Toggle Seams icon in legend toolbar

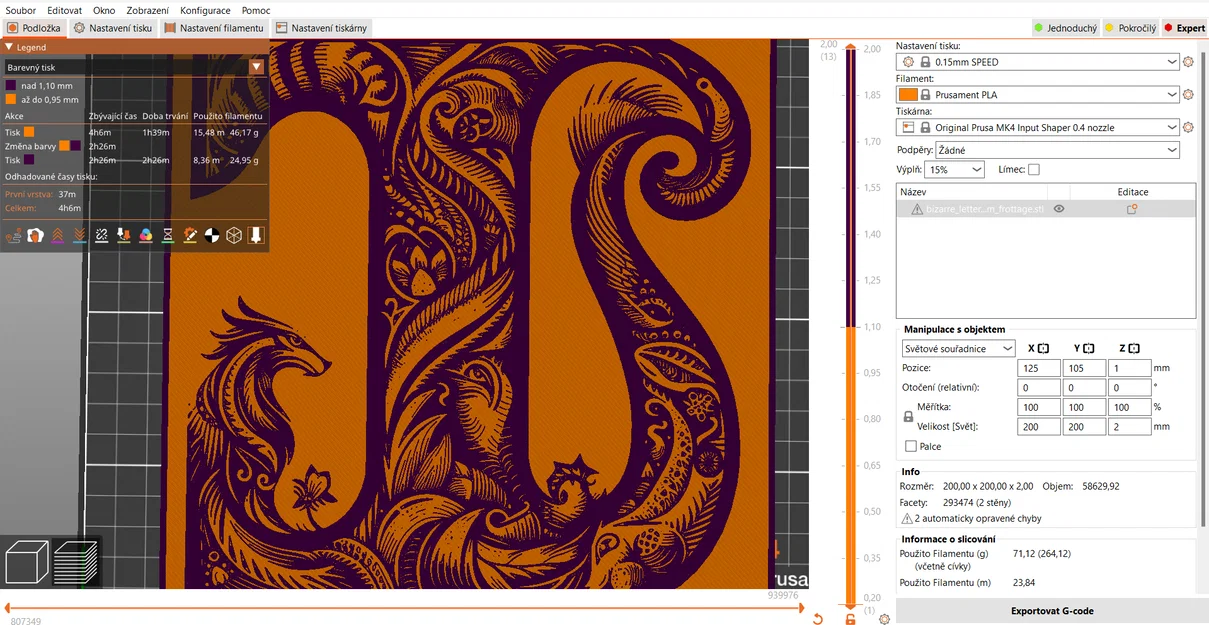[x=101, y=235]
